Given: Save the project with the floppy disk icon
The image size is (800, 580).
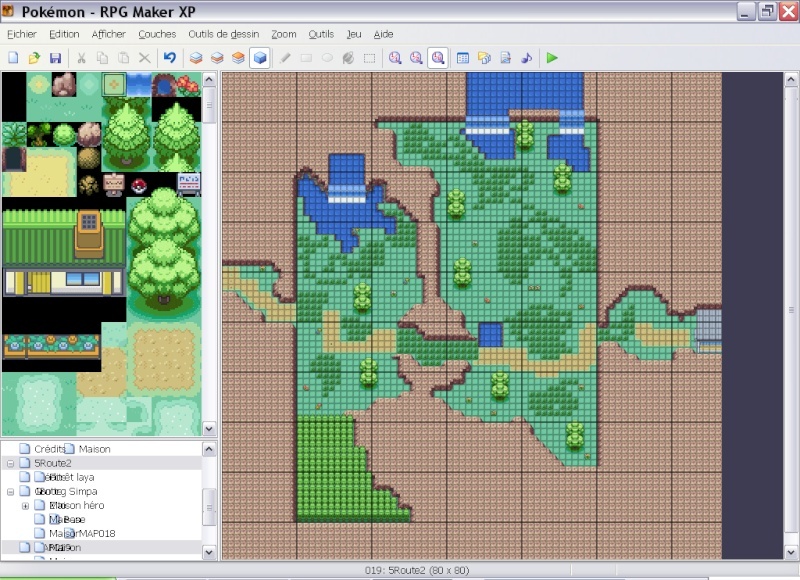Looking at the screenshot, I should (55, 58).
